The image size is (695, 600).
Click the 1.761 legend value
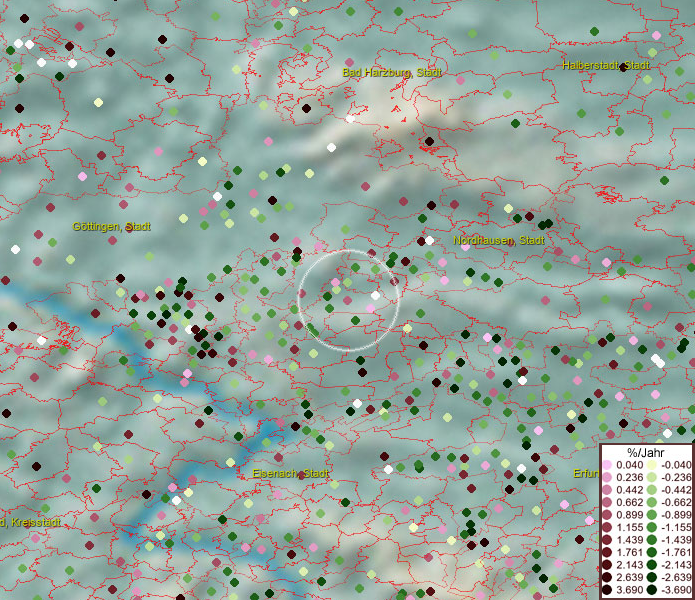coord(629,553)
